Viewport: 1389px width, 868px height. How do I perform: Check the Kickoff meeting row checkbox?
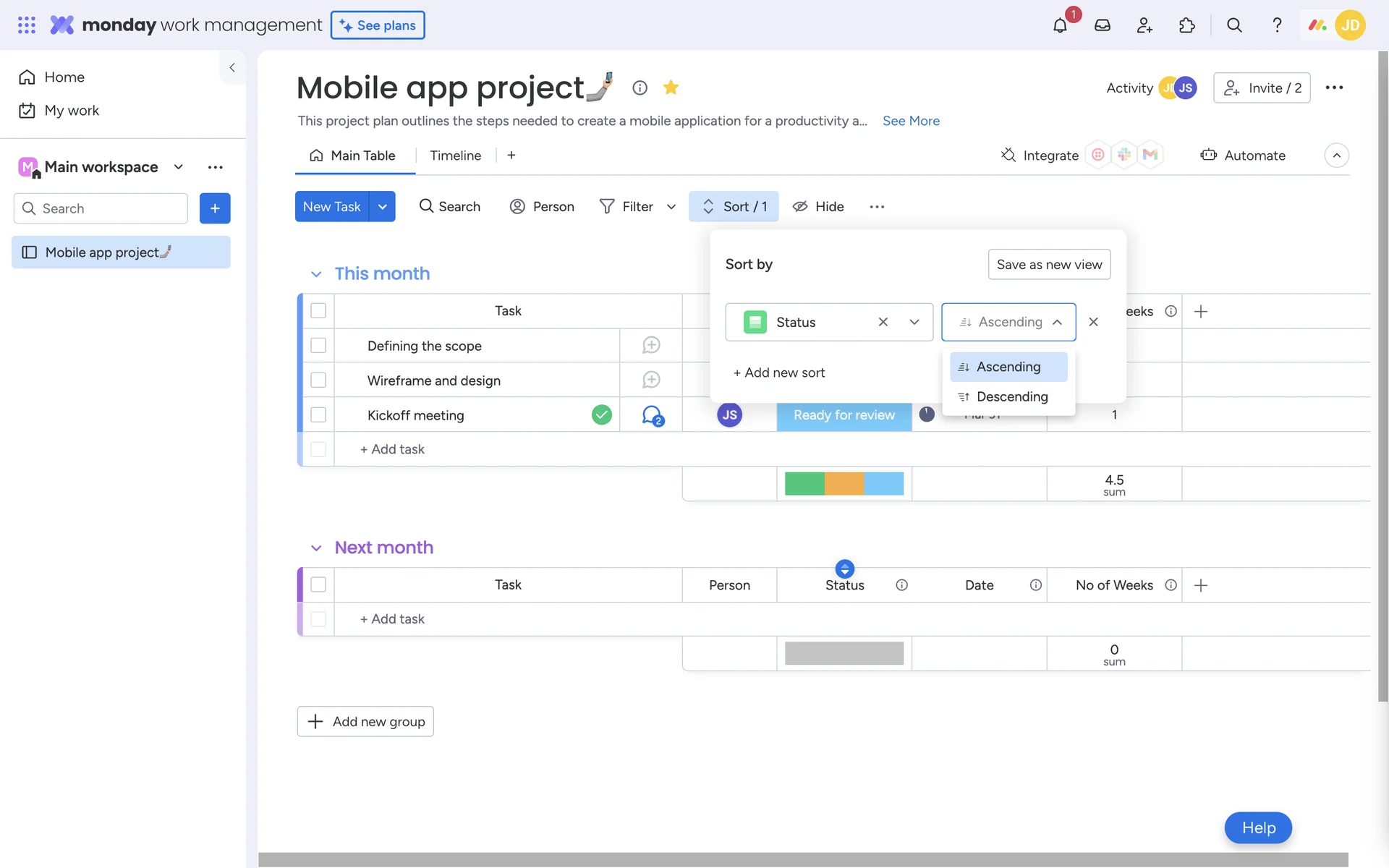click(318, 415)
